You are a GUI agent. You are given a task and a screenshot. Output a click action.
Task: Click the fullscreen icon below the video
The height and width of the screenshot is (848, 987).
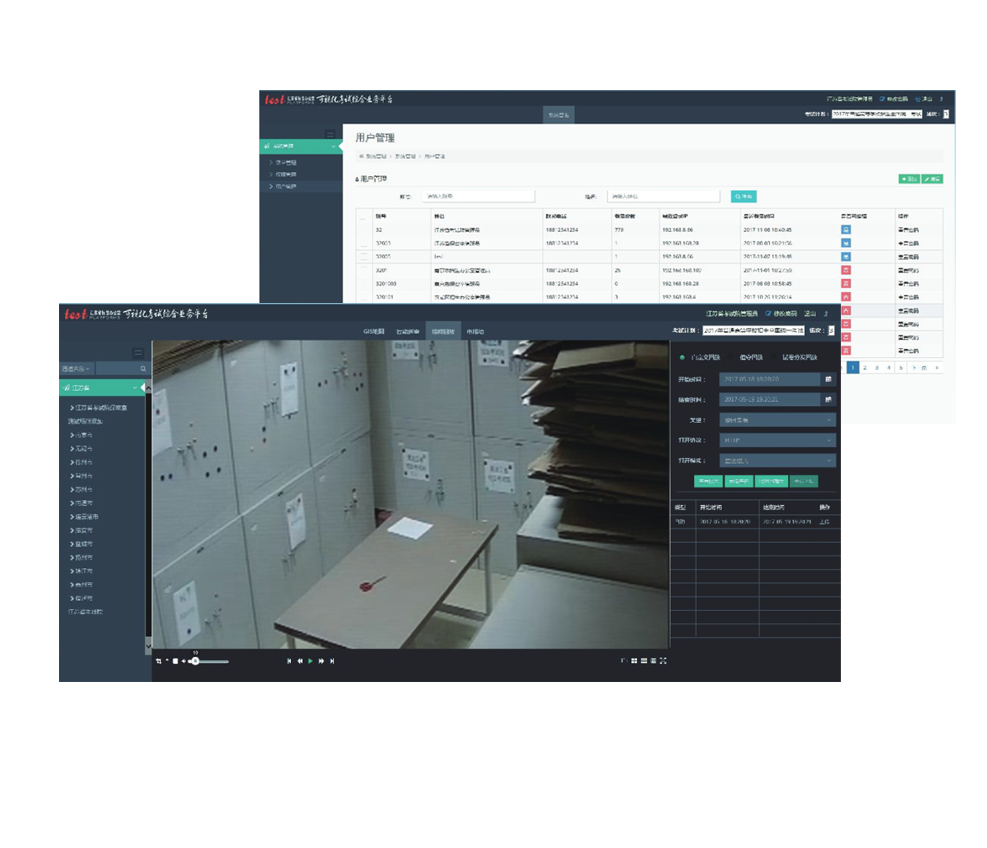coord(663,661)
